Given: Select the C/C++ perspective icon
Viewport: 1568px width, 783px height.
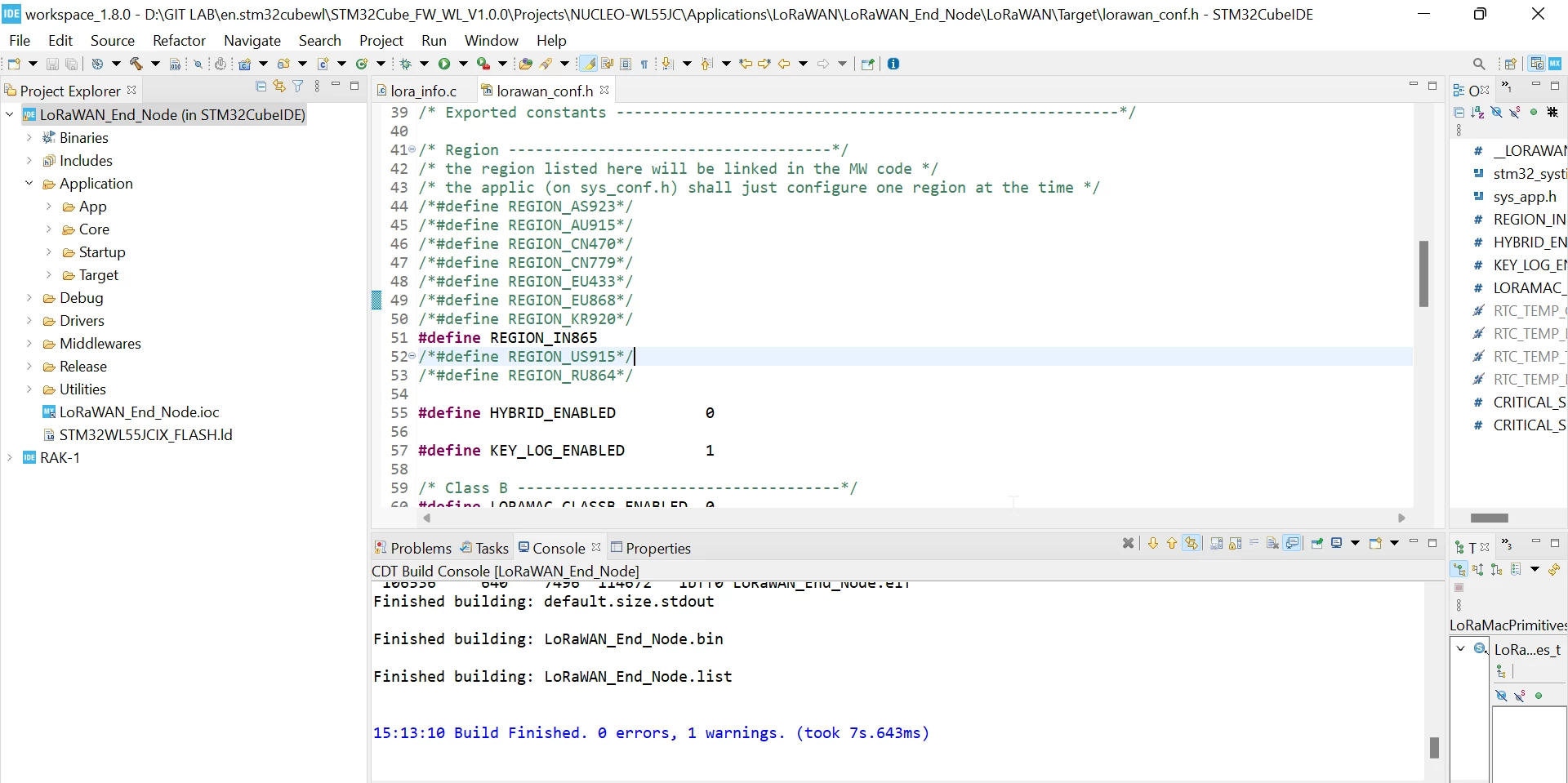Looking at the screenshot, I should coord(1537,64).
